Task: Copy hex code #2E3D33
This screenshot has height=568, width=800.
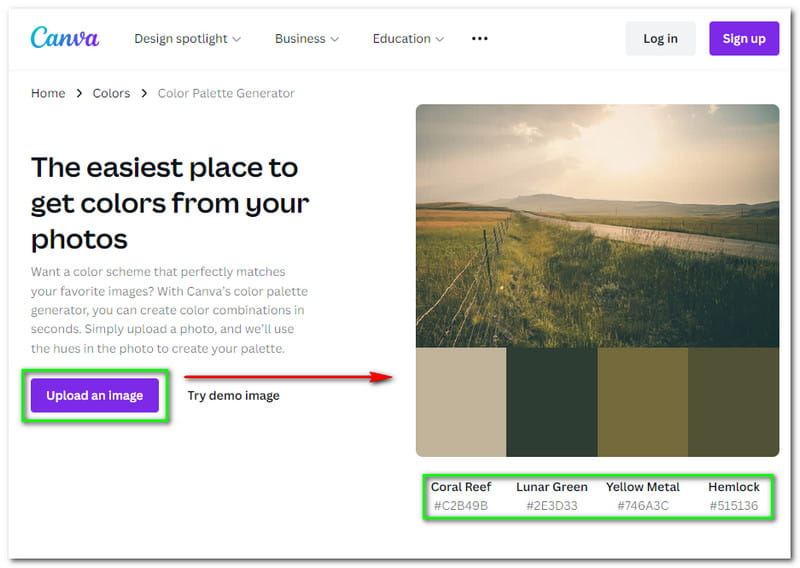Action: coord(552,506)
